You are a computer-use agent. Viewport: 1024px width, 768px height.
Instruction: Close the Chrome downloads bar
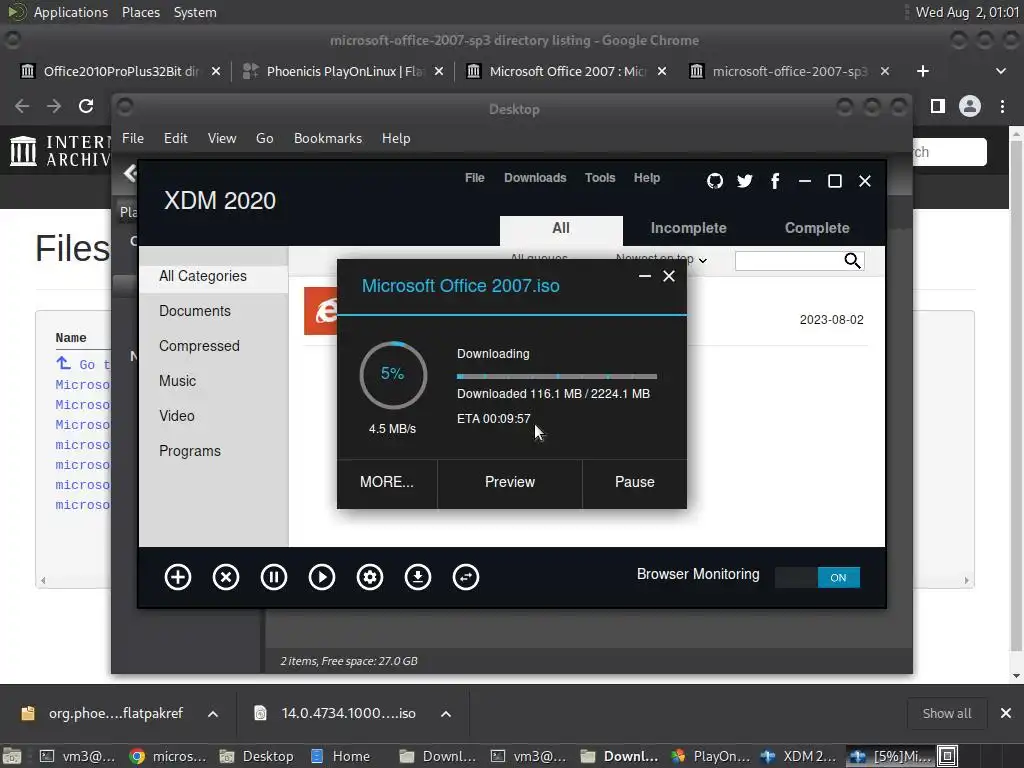tap(1006, 713)
